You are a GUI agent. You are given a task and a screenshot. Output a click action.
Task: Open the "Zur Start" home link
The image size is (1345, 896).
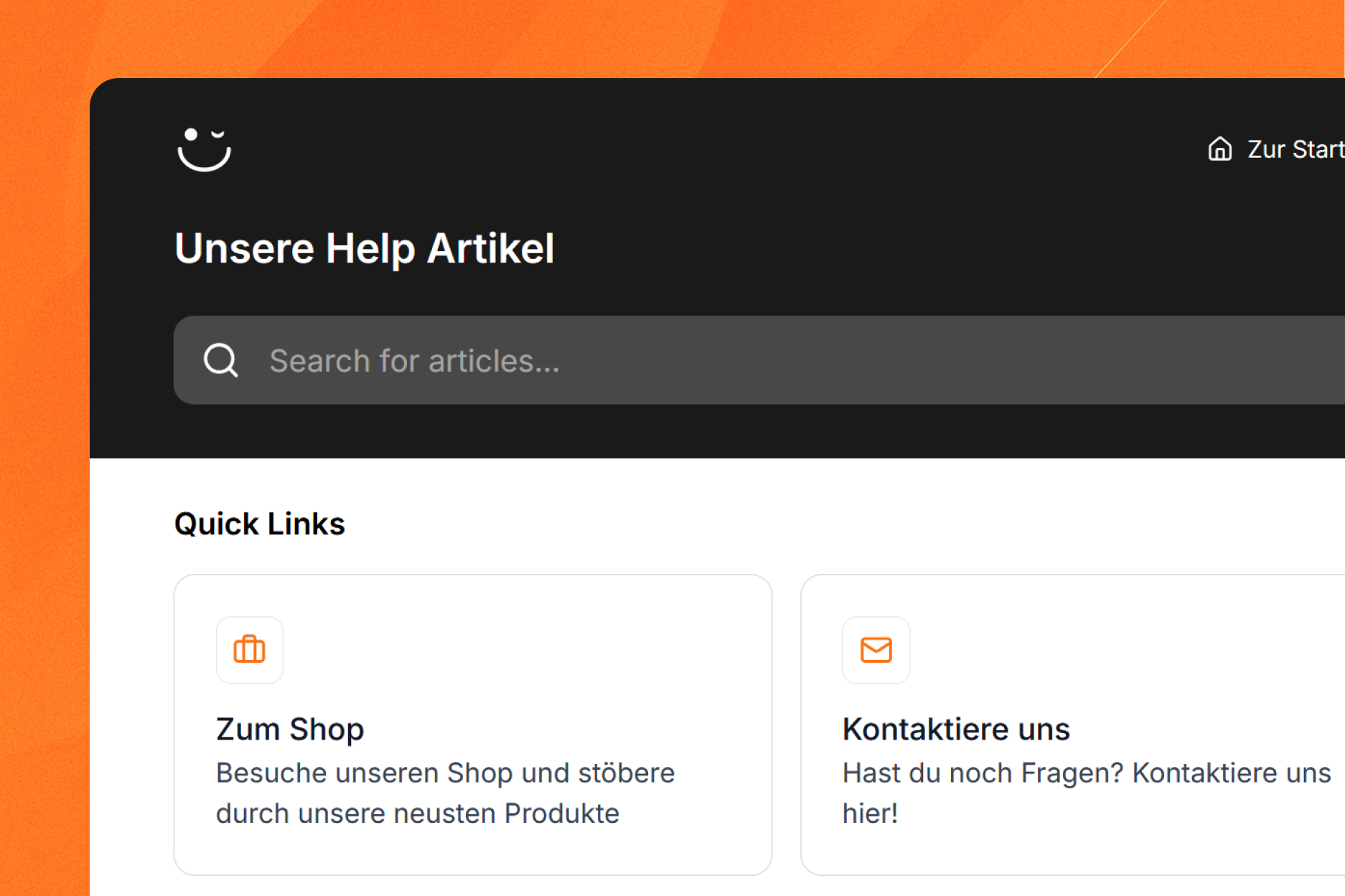click(1294, 149)
